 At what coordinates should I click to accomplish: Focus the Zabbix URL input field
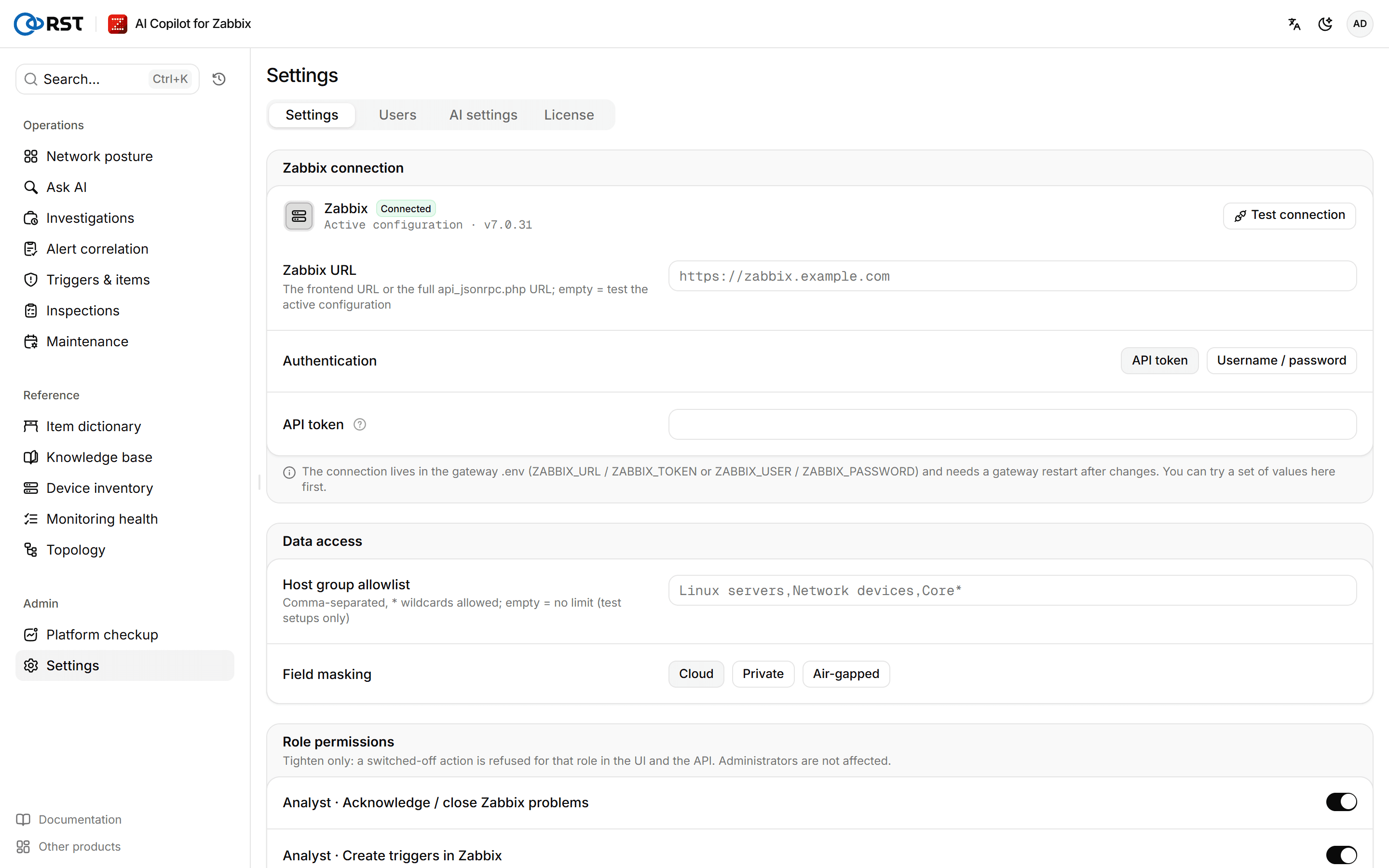[1012, 276]
